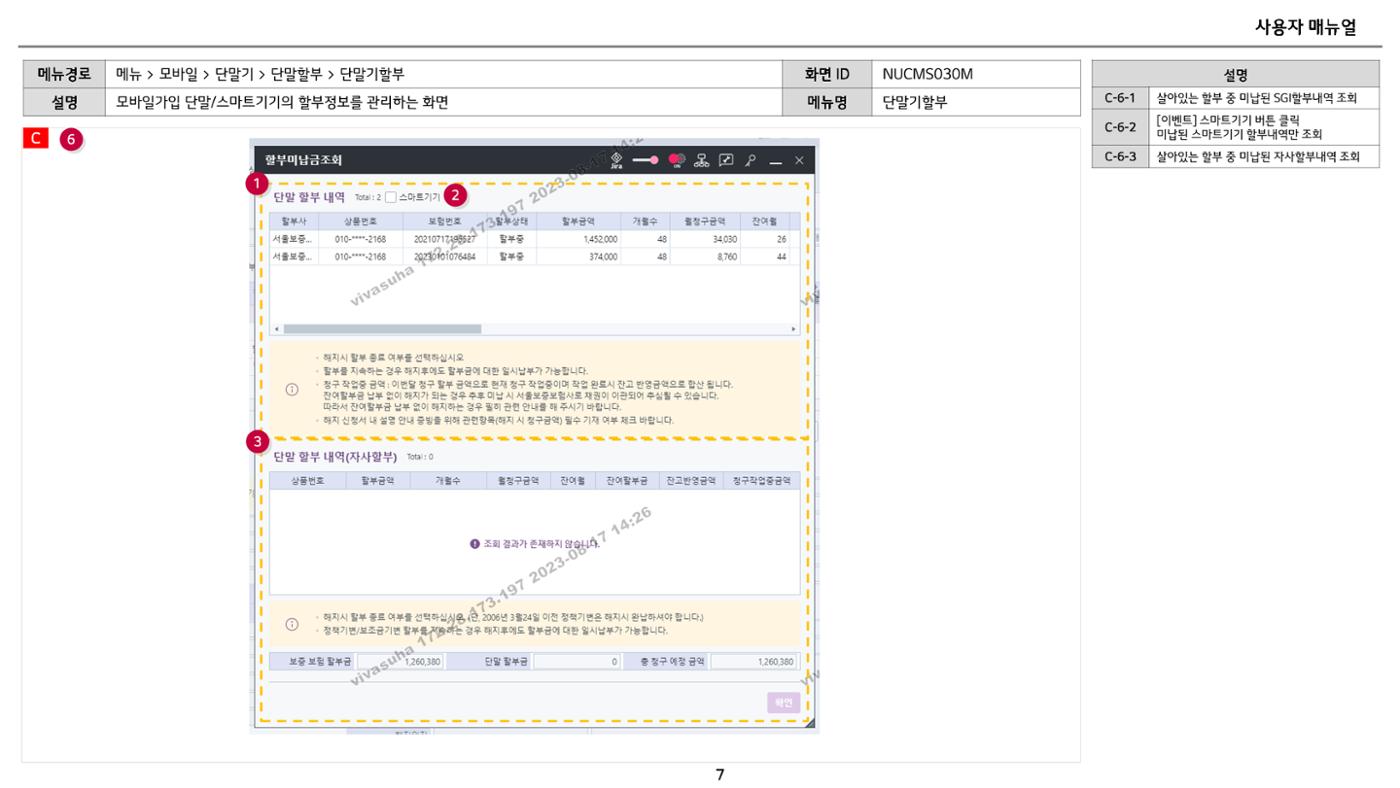Click the 잔여월 cell showing 44
1400x788 pixels.
764,256
